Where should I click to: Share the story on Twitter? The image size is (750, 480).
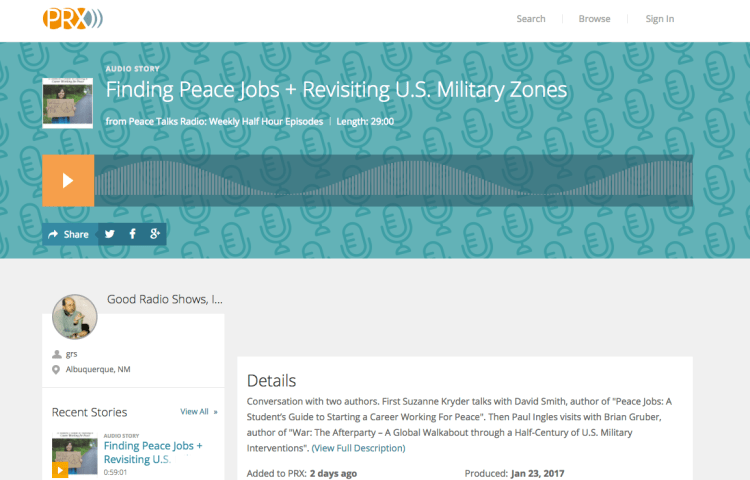point(110,234)
